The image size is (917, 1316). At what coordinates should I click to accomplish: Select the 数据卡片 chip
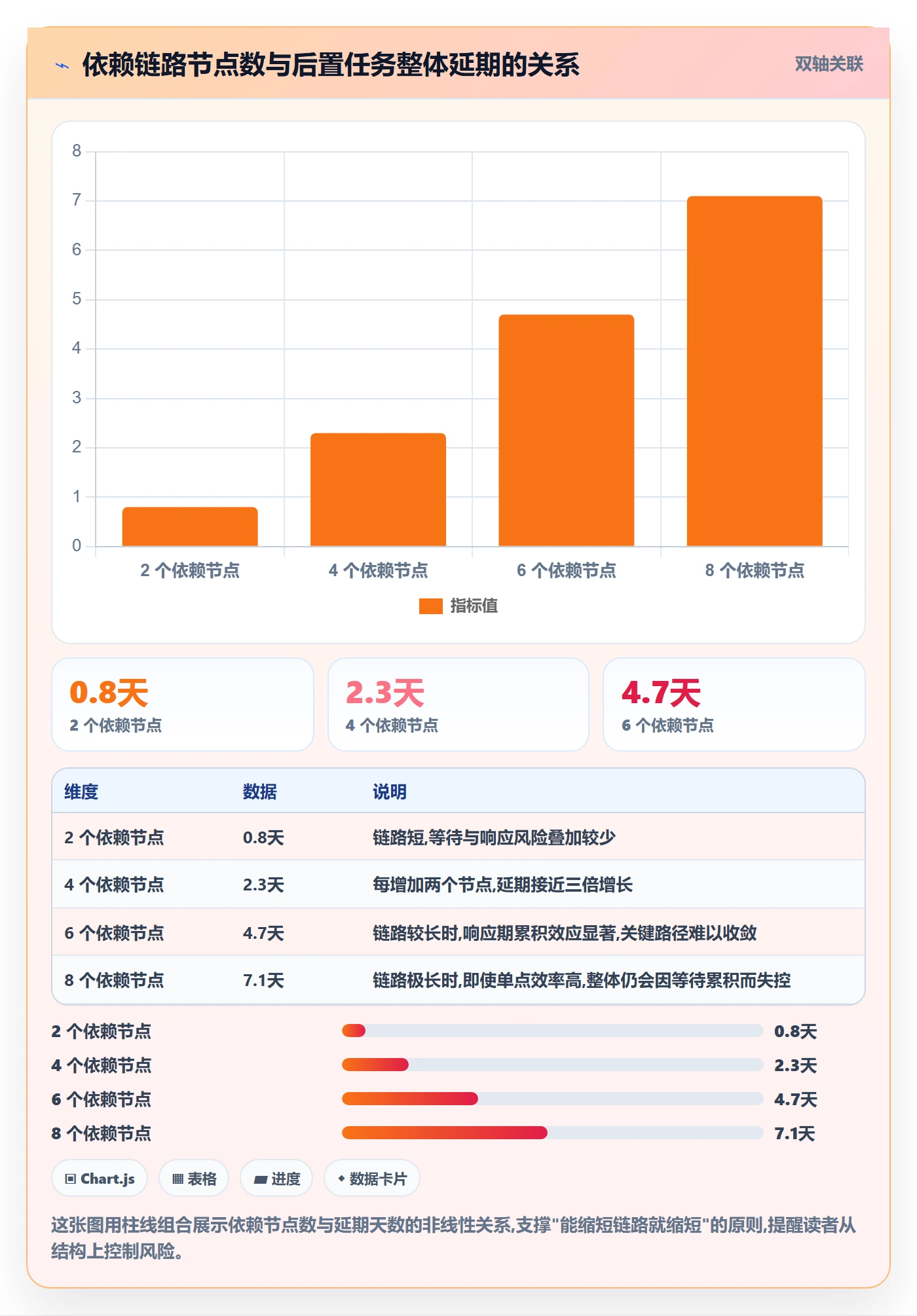pyautogui.click(x=372, y=1179)
